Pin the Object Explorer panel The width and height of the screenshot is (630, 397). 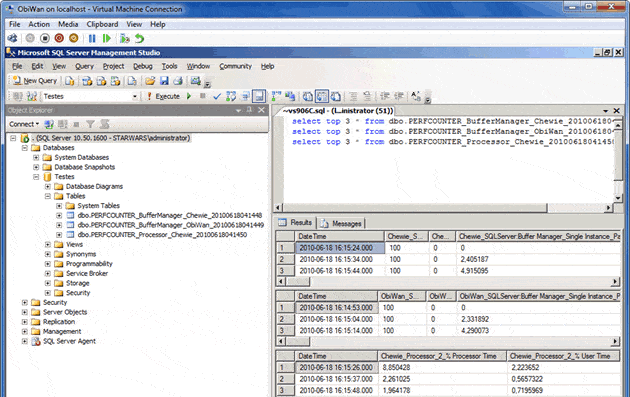249,110
